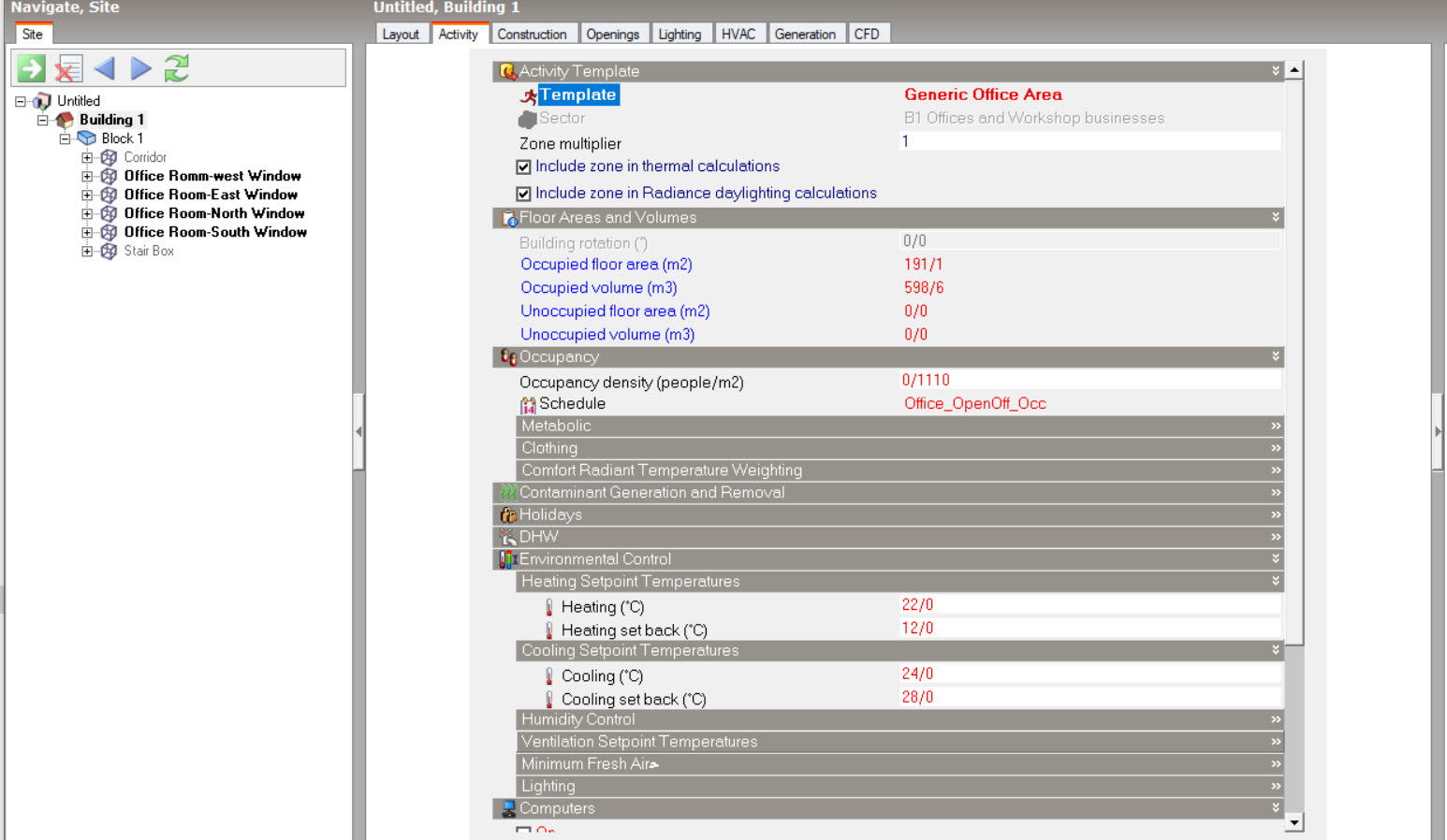Screen dimensions: 1447x840
Task: Click the Stair Box zone icon
Action: (x=109, y=251)
